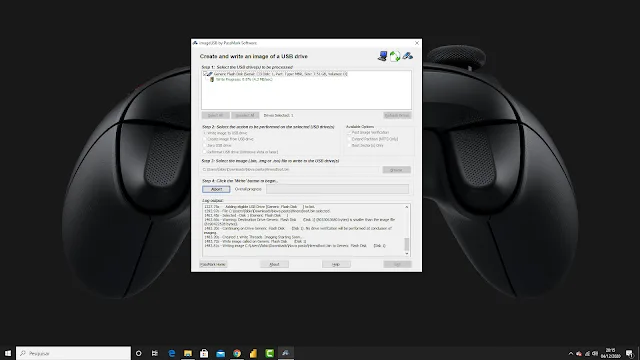The height and width of the screenshot is (360, 640).
Task: Open the yellow files app on the taskbar
Action: 253,353
